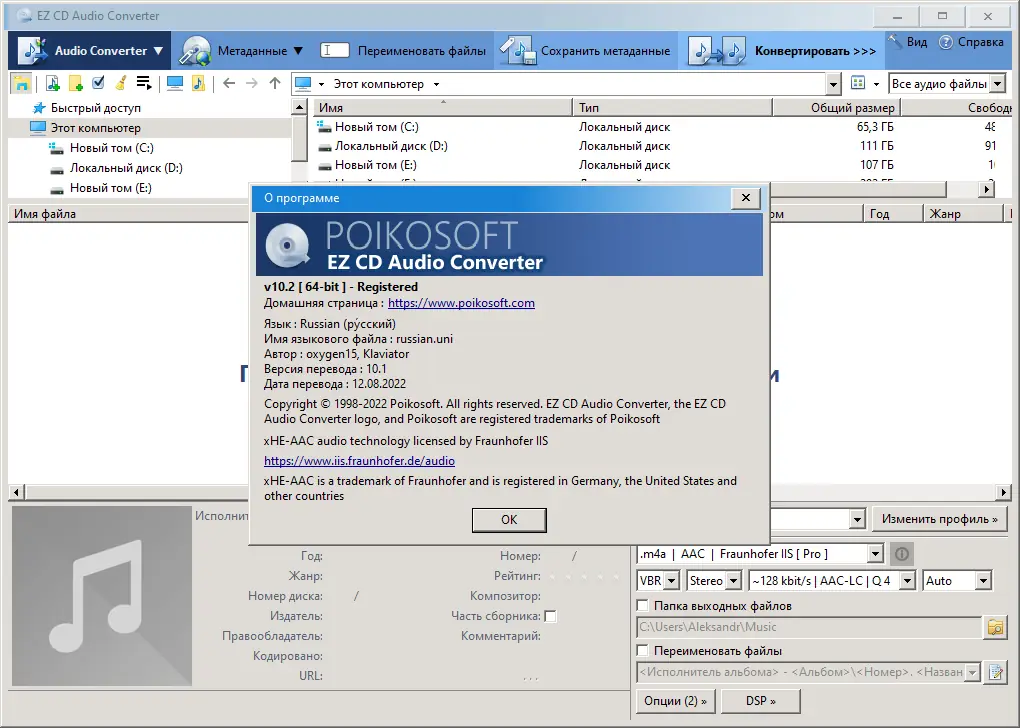Screen dimensions: 1020x728
Task: Click the computer monitor icon in toolbar
Action: click(174, 83)
